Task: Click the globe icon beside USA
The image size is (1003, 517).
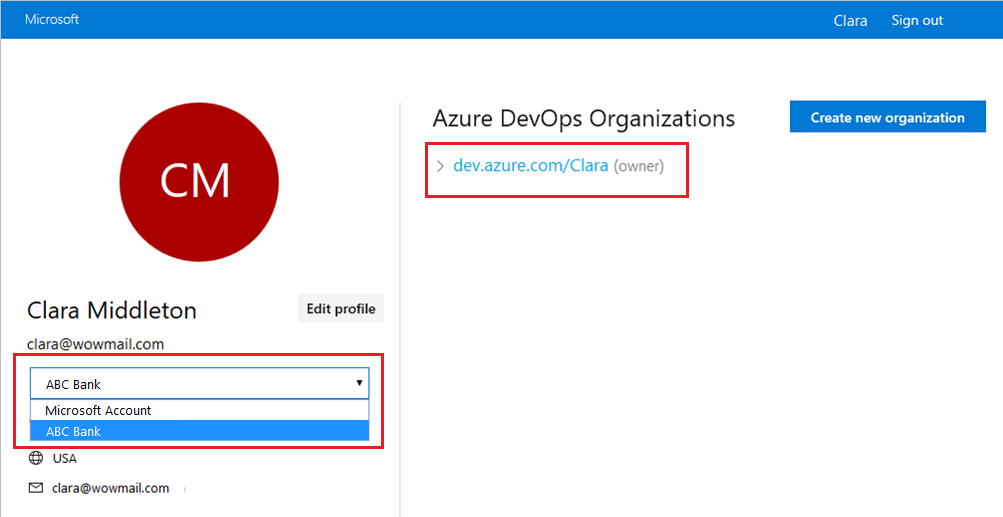Action: pos(36,458)
